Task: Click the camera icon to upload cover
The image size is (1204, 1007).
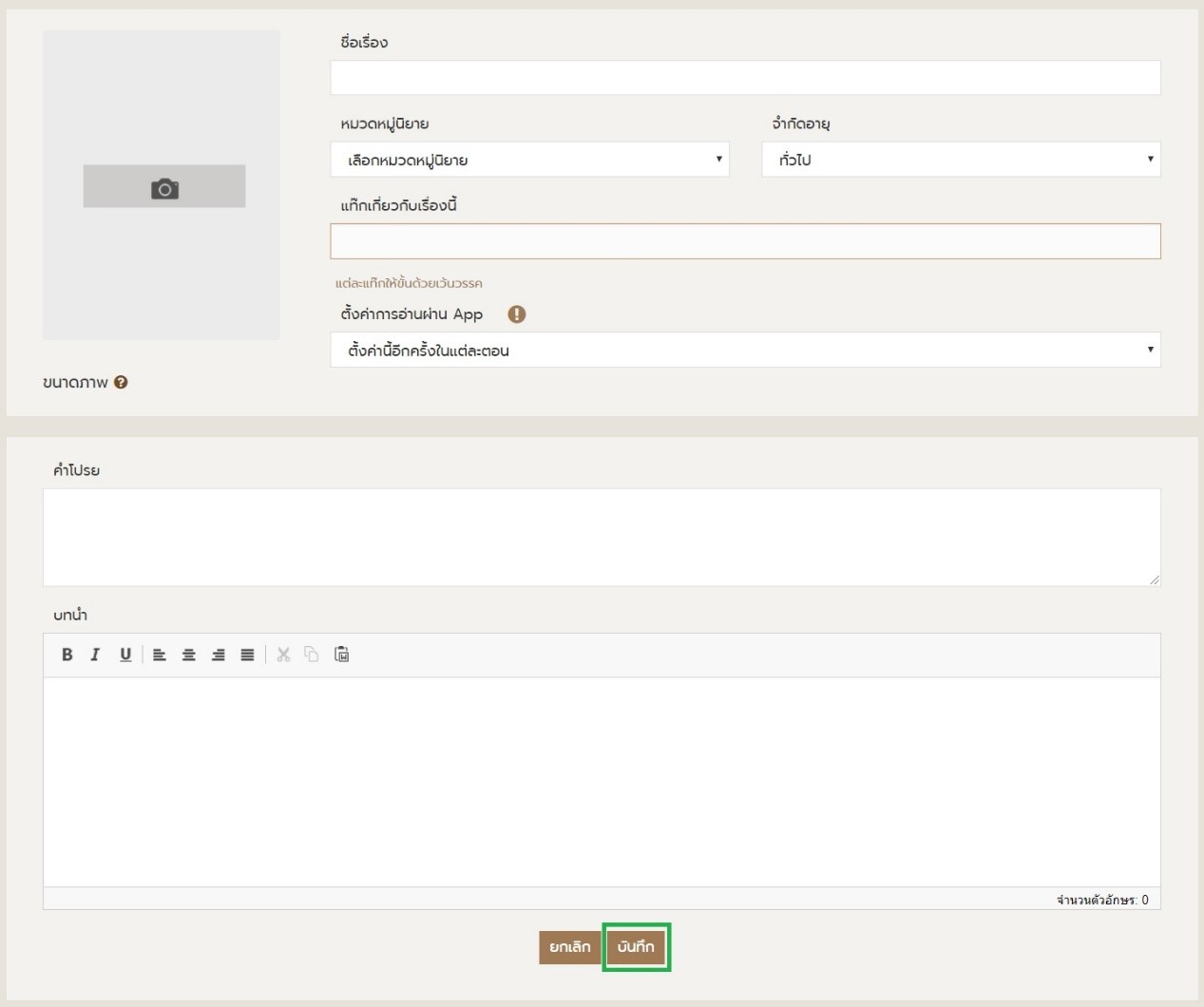Action: click(x=164, y=187)
